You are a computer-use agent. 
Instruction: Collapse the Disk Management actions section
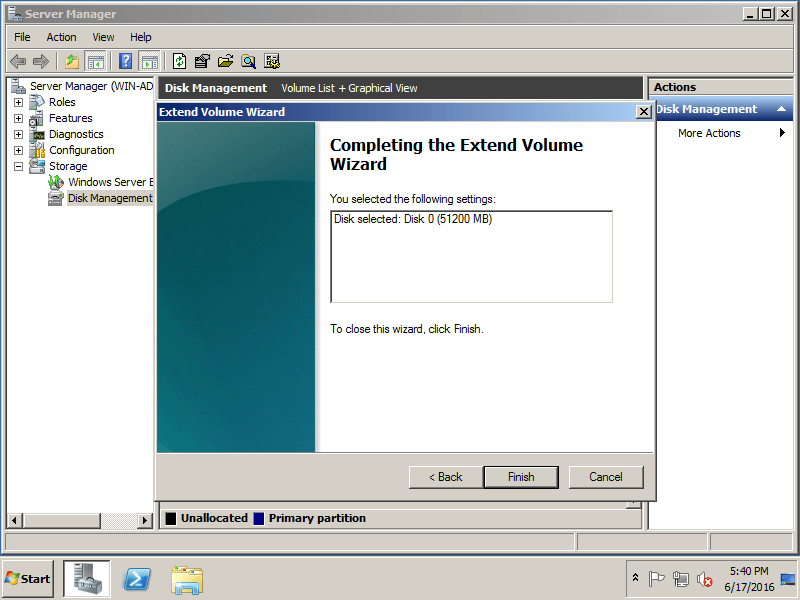pyautogui.click(x=781, y=109)
